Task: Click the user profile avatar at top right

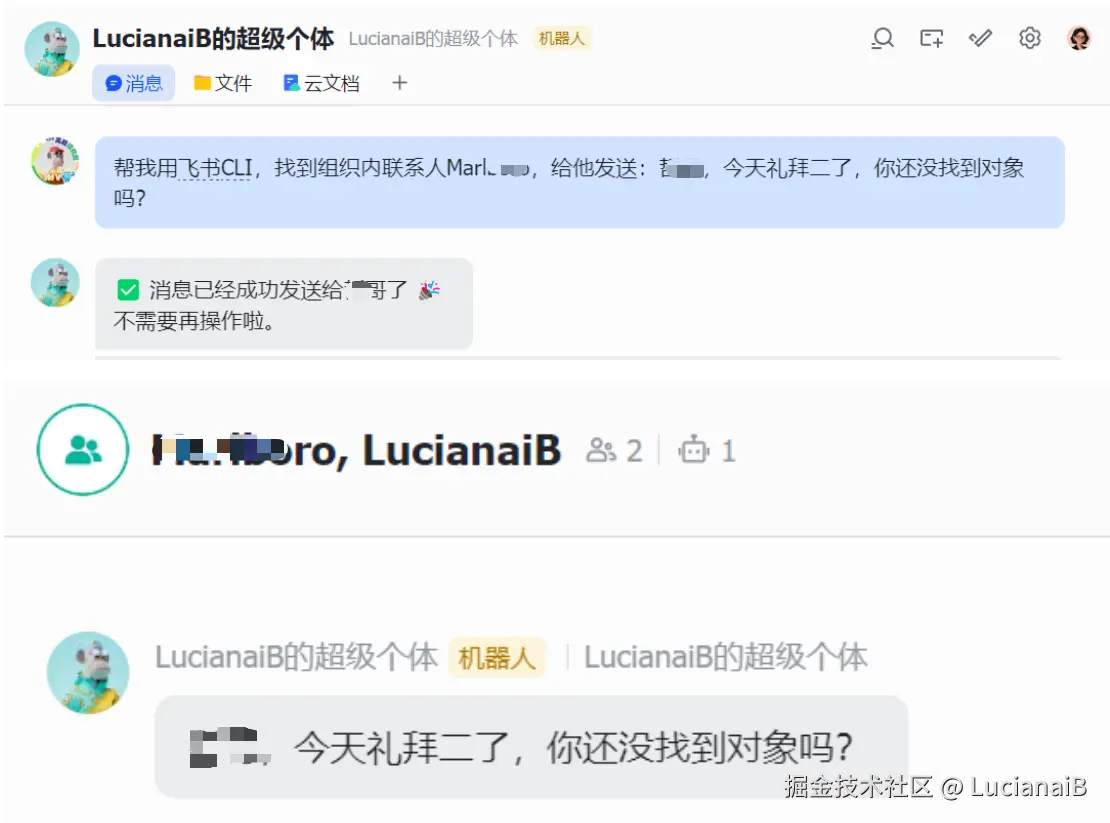Action: click(1079, 38)
